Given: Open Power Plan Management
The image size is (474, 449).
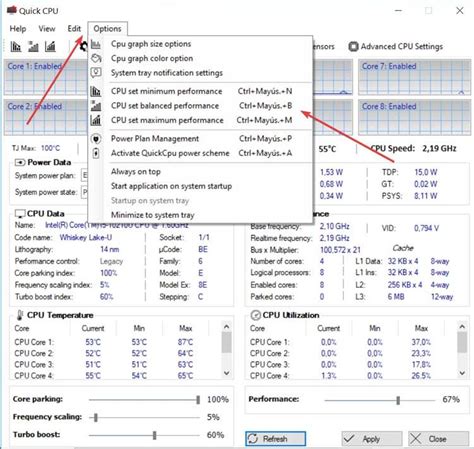Looking at the screenshot, I should pyautogui.click(x=201, y=138).
